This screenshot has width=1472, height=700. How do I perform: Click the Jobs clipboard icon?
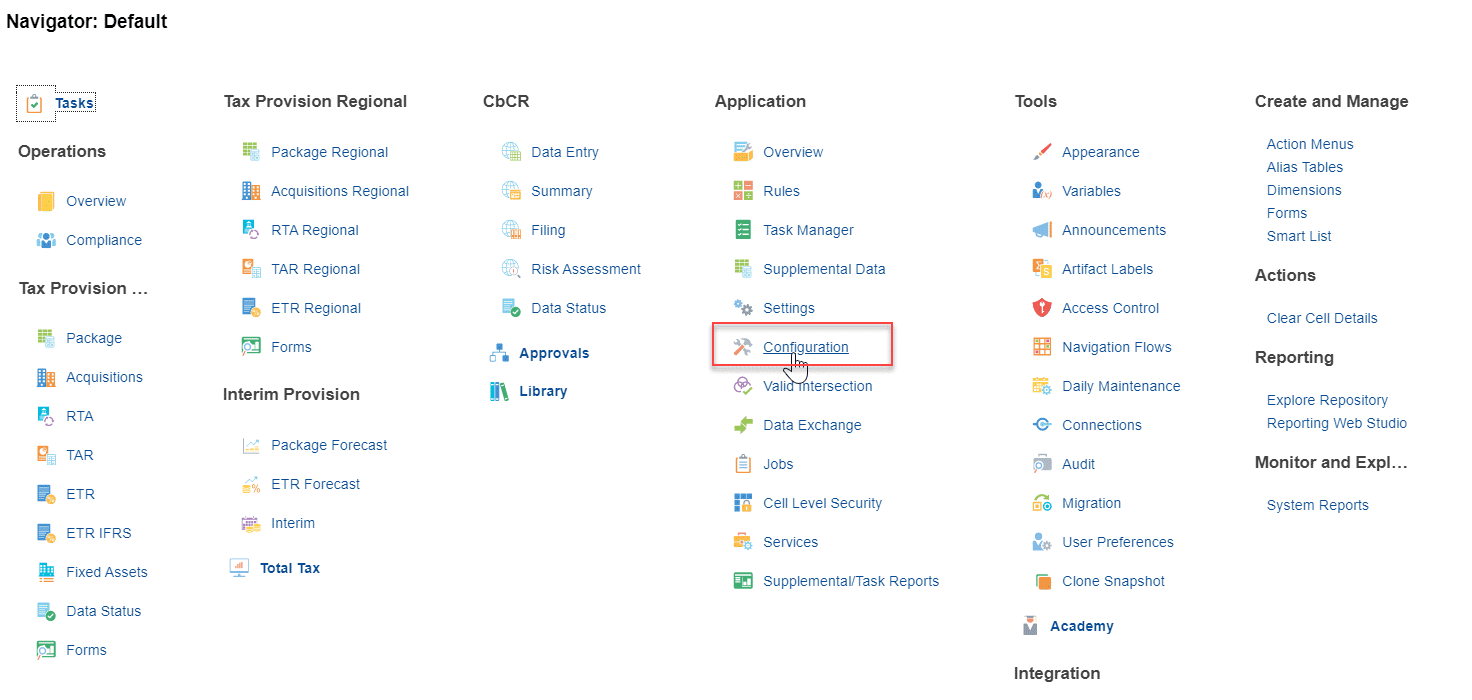pos(743,464)
